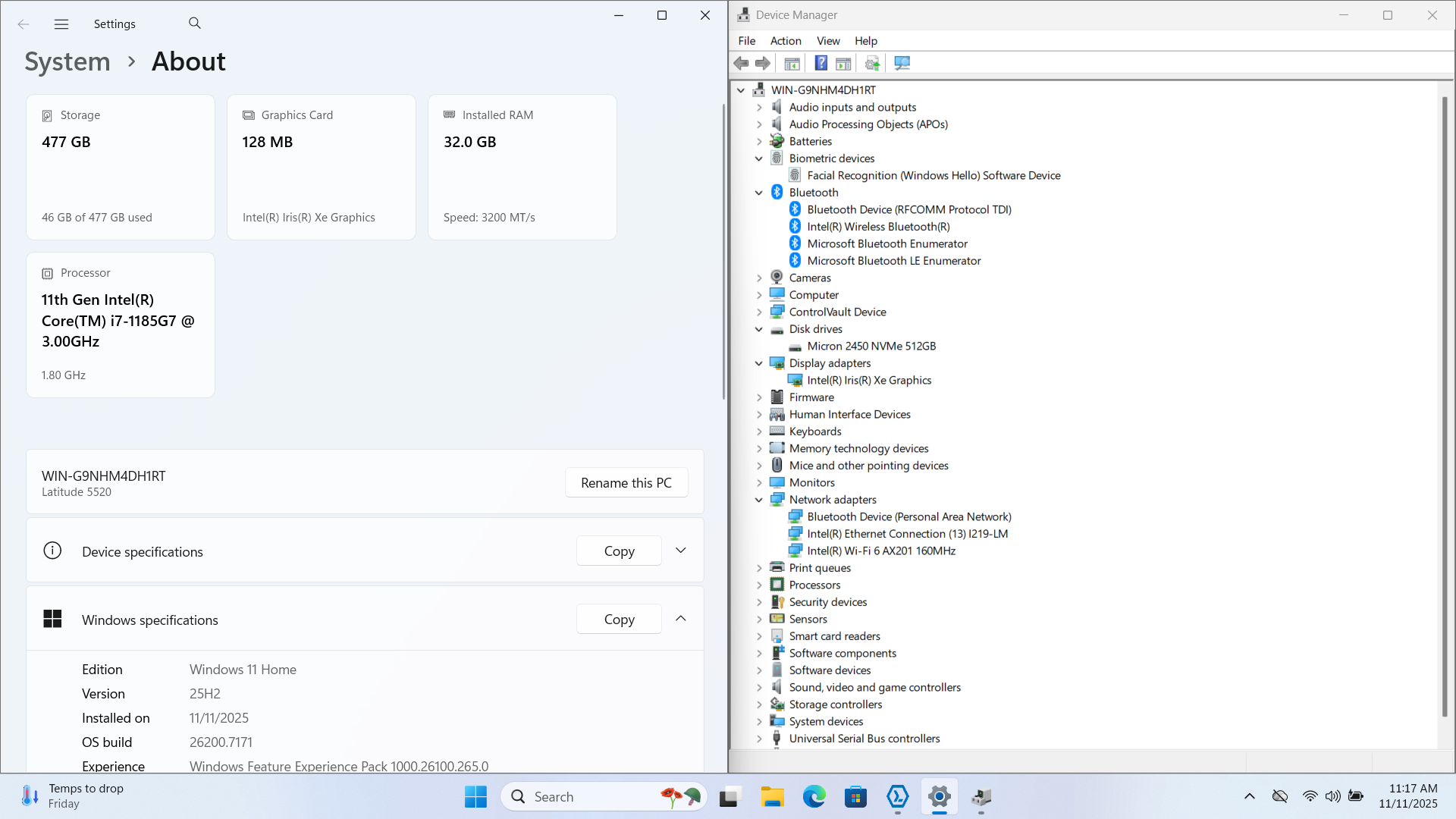Click Scan for hardware changes toolbar icon

(902, 64)
